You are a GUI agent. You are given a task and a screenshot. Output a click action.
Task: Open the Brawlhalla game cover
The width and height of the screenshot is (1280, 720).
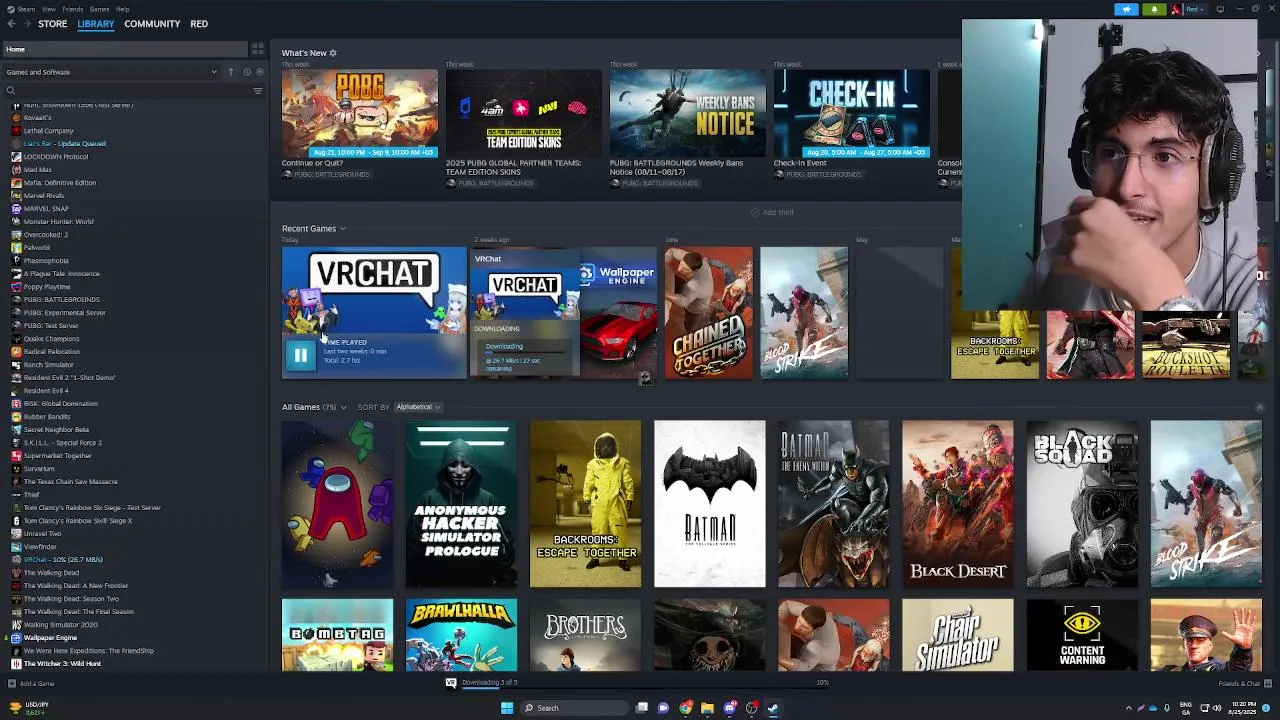tap(461, 635)
